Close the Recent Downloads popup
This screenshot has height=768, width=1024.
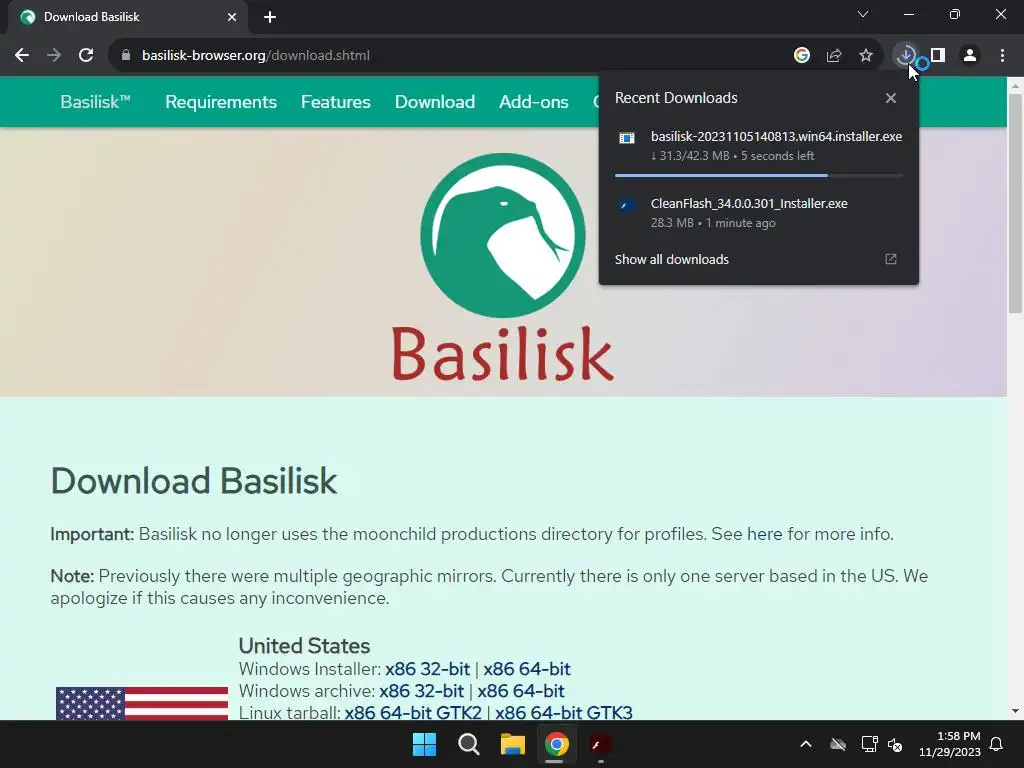pyautogui.click(x=891, y=98)
